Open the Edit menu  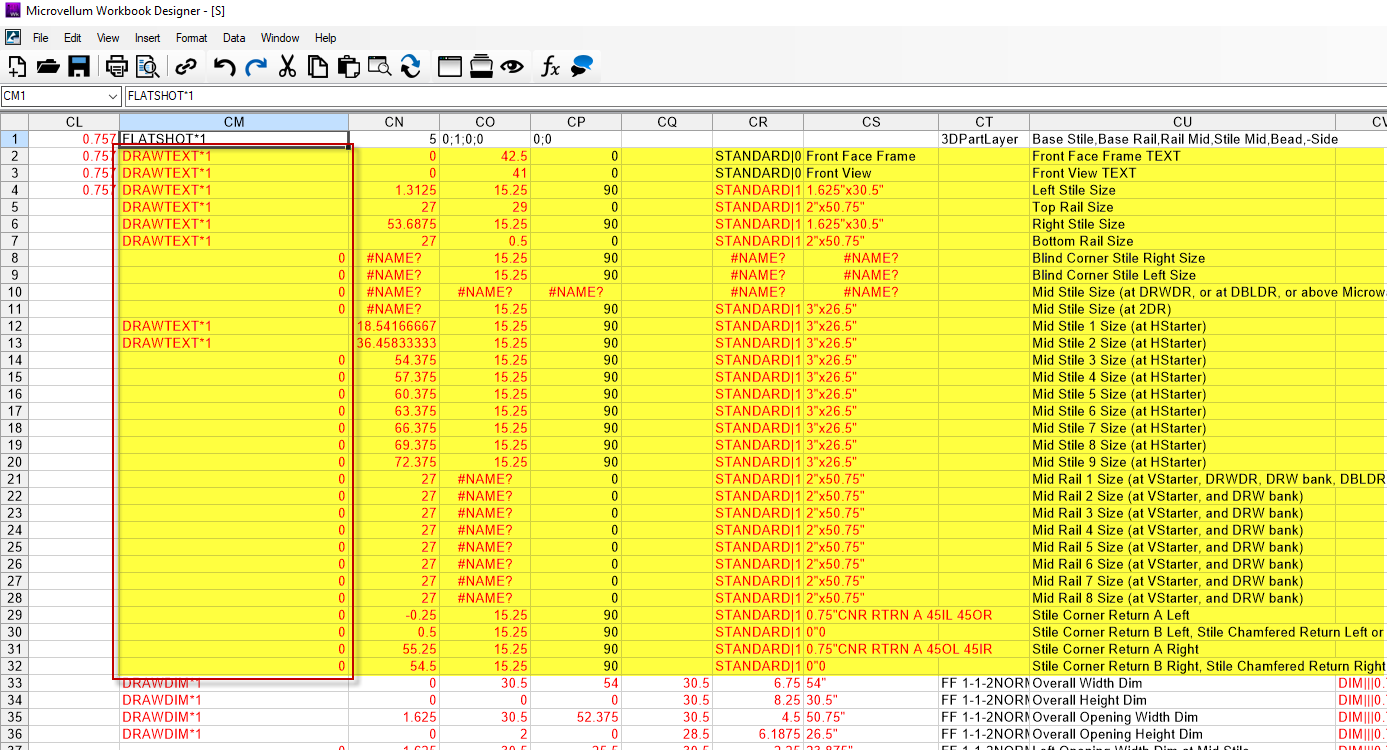73,38
